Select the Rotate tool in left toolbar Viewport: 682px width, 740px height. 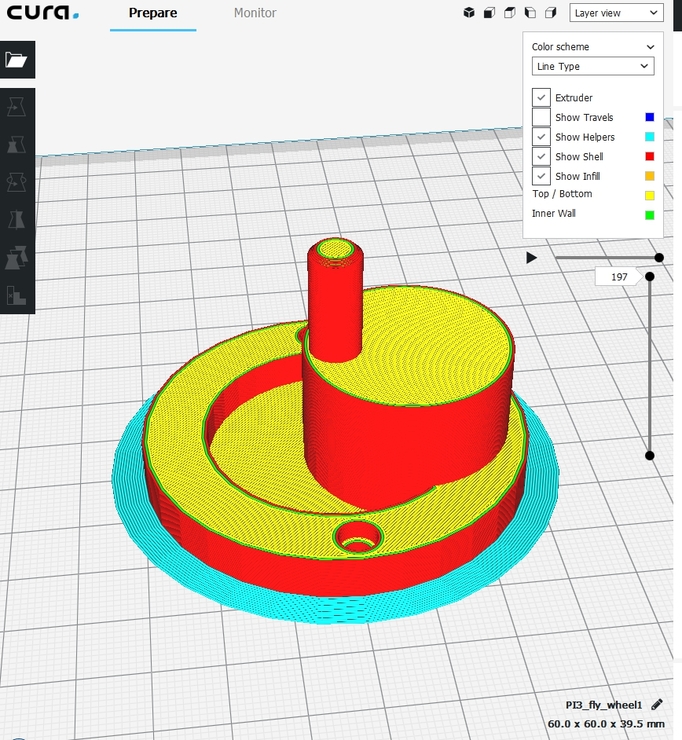[x=16, y=182]
